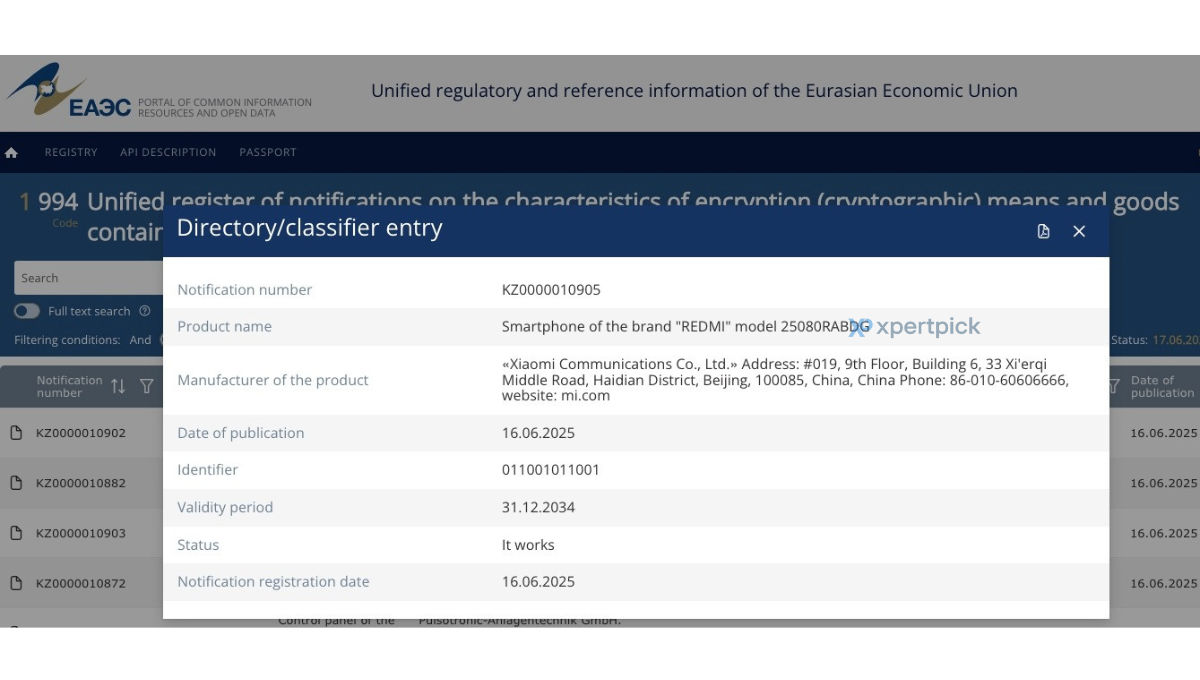This screenshot has width=1200, height=680.
Task: Click document icon for KZ0000010902 row
Action: click(x=16, y=433)
